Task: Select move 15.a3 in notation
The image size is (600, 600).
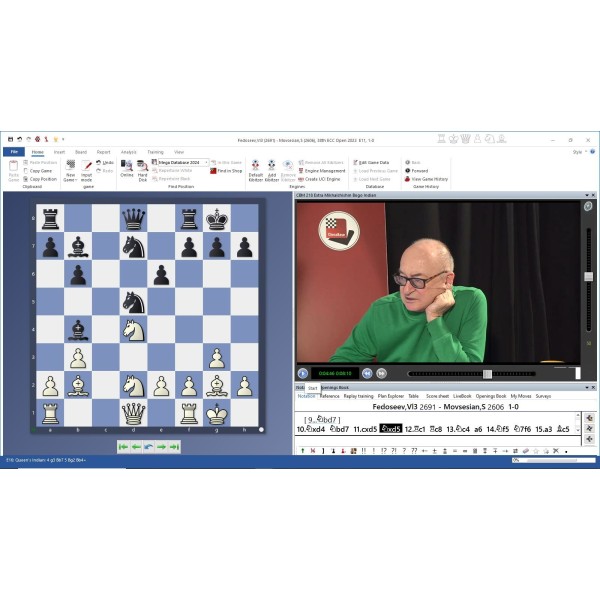Action: tap(544, 429)
